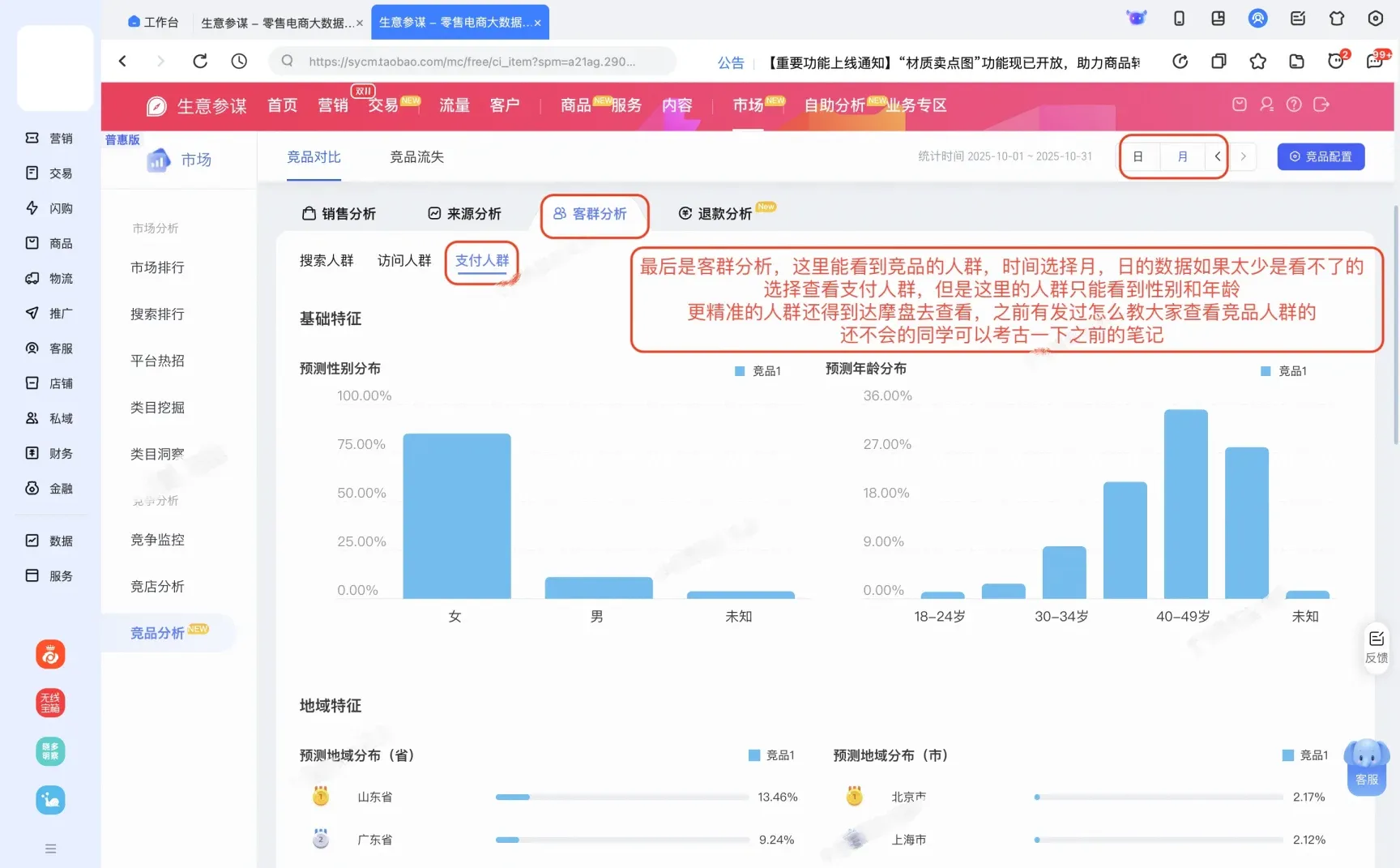Select the 来源分析 tab
1400x868 pixels.
(464, 213)
